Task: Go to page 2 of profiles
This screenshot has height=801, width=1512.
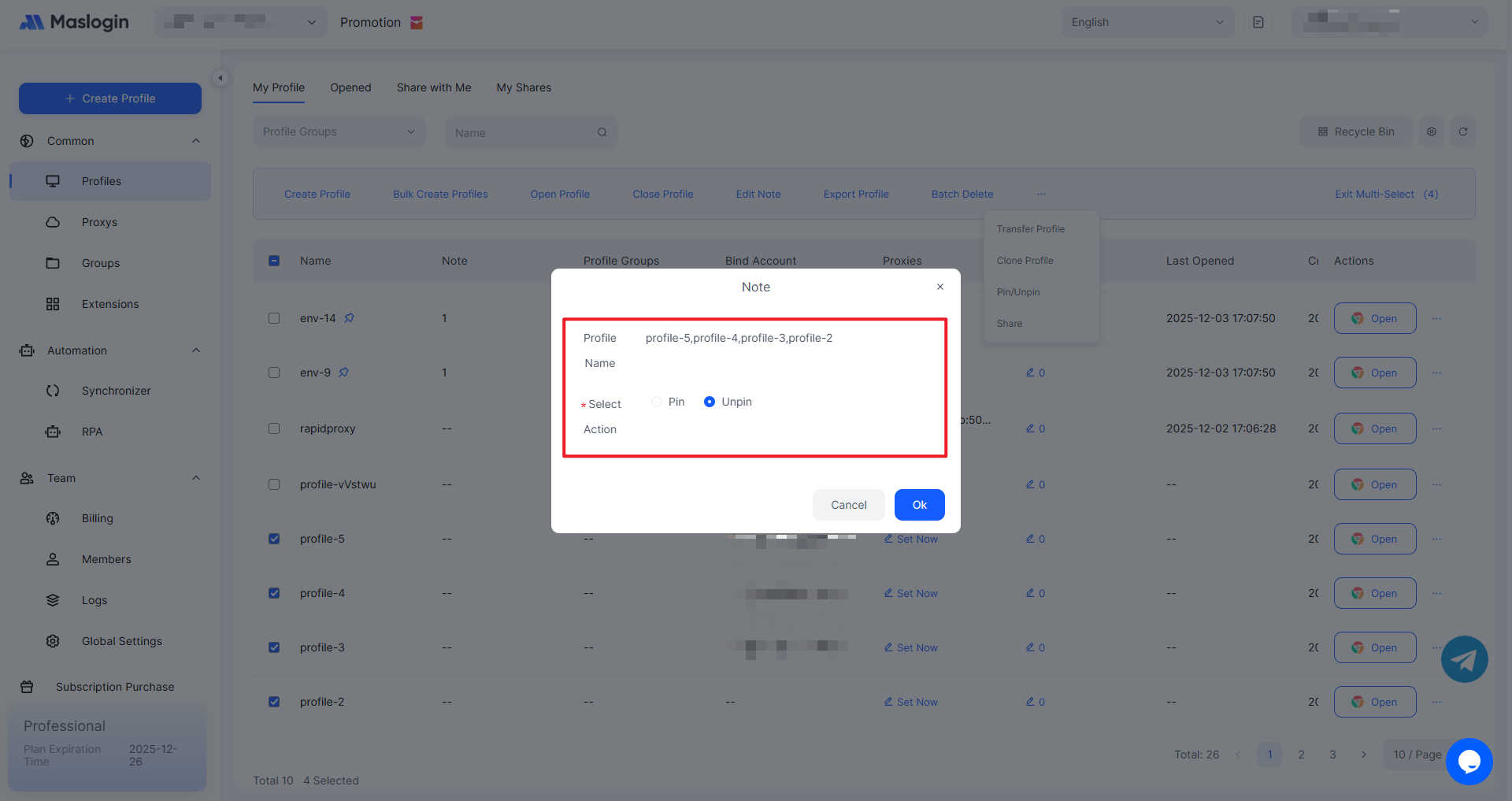Action: (x=1301, y=755)
